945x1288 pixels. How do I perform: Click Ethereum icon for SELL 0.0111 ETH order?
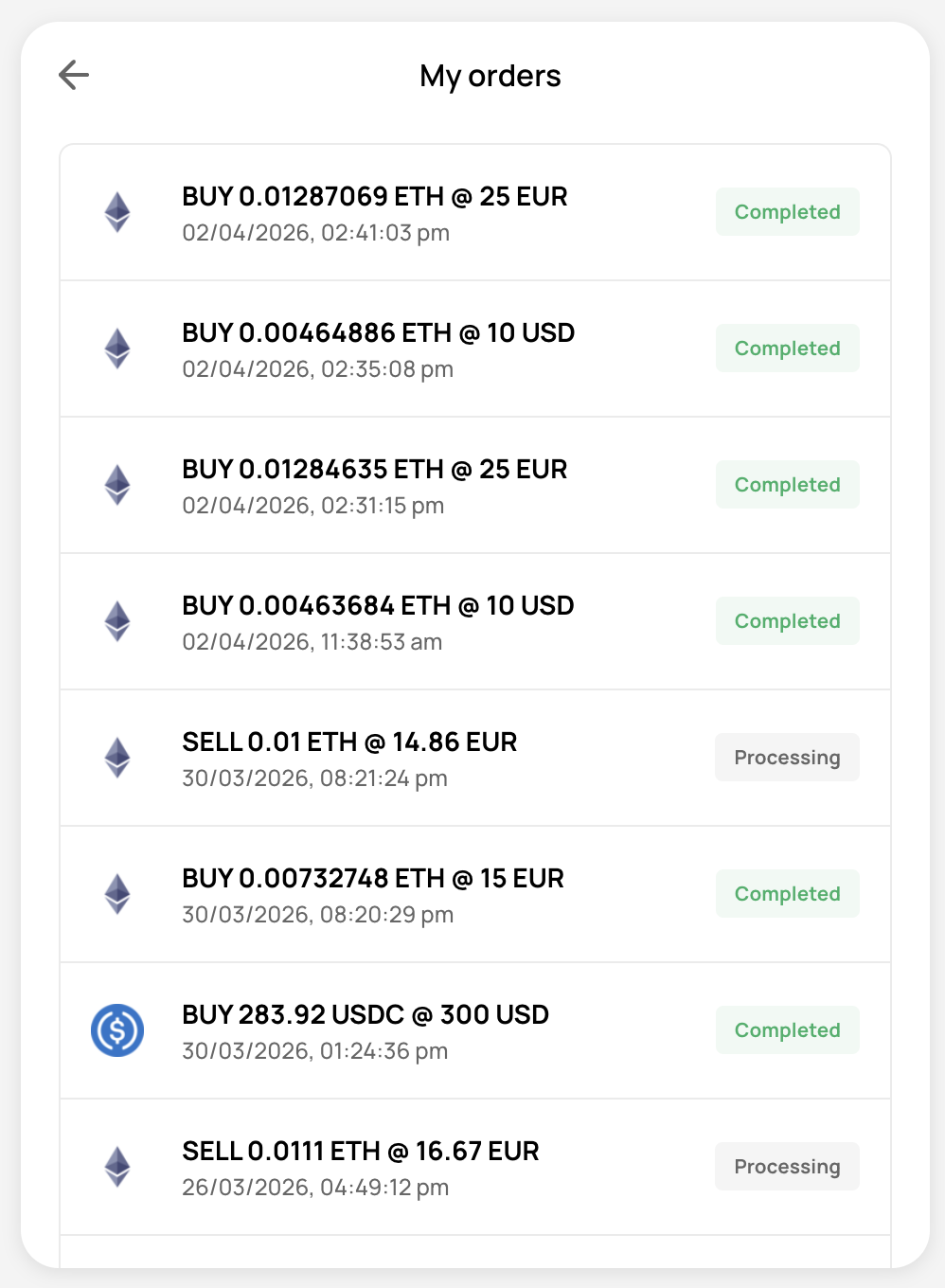(117, 1167)
